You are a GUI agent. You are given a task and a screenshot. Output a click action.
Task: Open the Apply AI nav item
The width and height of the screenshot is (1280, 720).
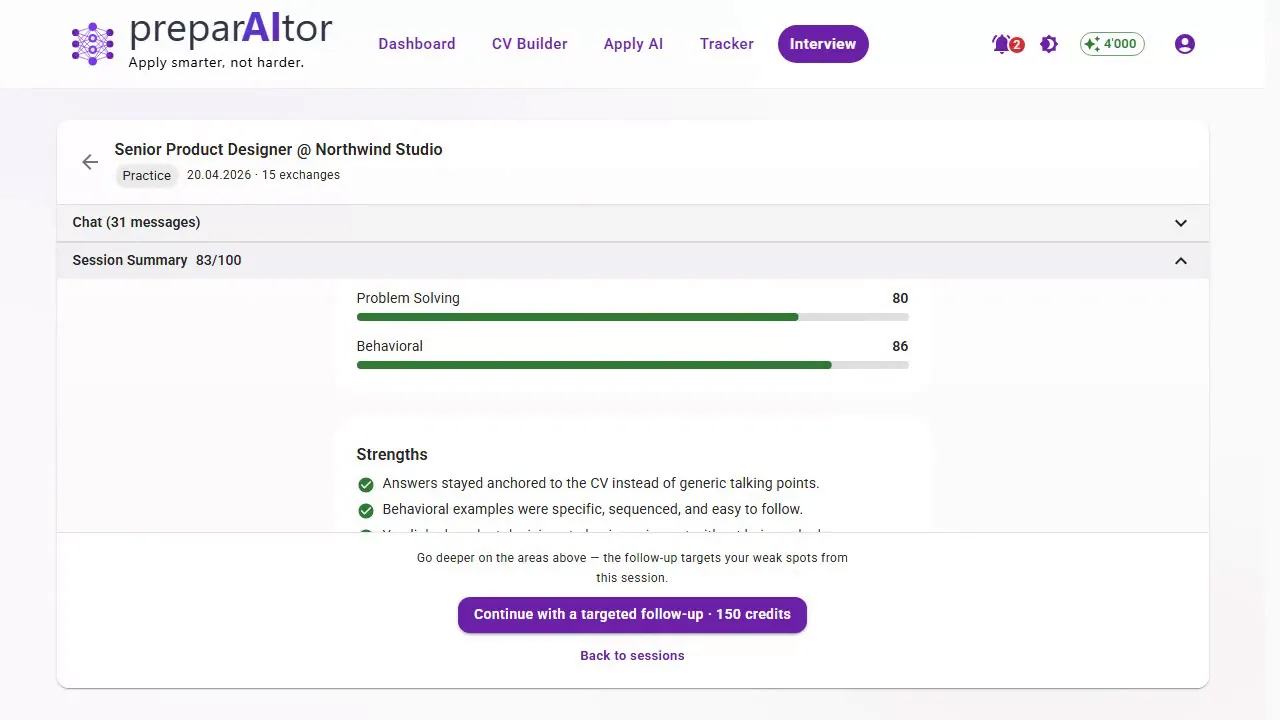point(633,44)
